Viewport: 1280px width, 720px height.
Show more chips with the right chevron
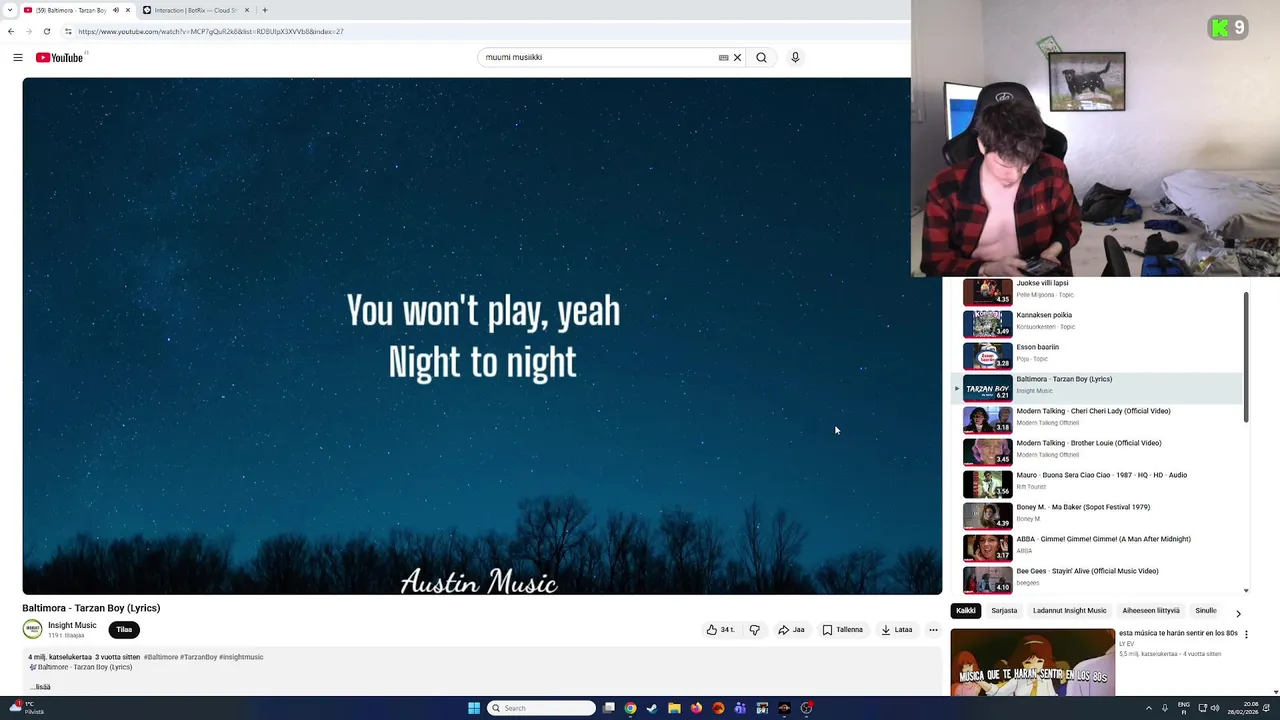(1238, 613)
